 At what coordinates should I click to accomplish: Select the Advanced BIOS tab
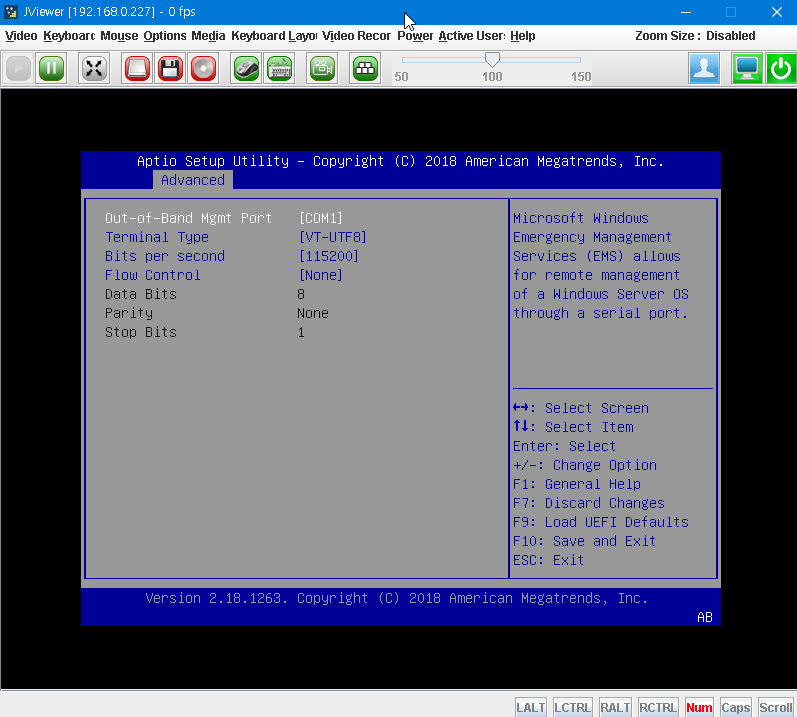tap(193, 180)
